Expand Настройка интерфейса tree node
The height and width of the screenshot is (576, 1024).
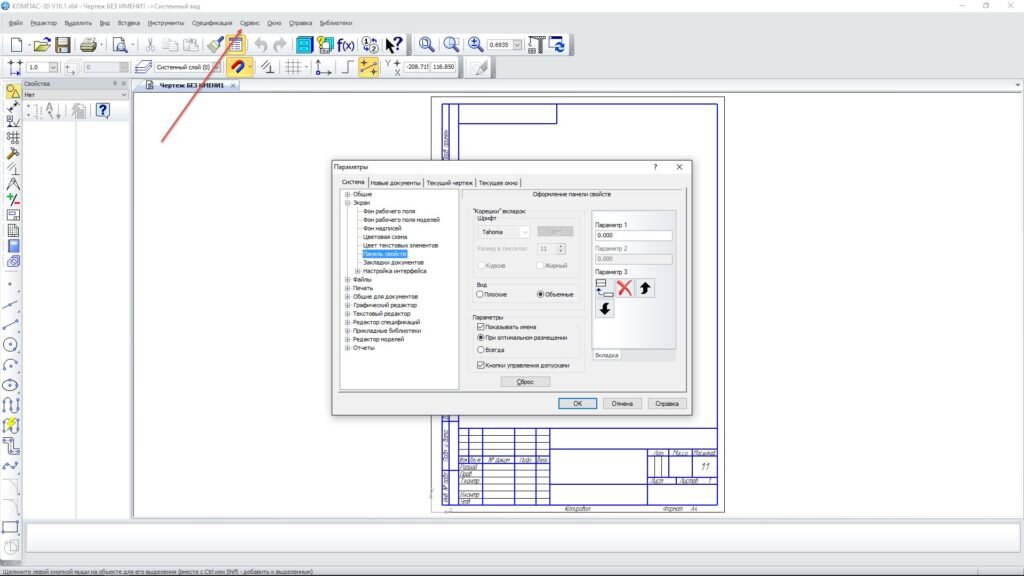[357, 271]
